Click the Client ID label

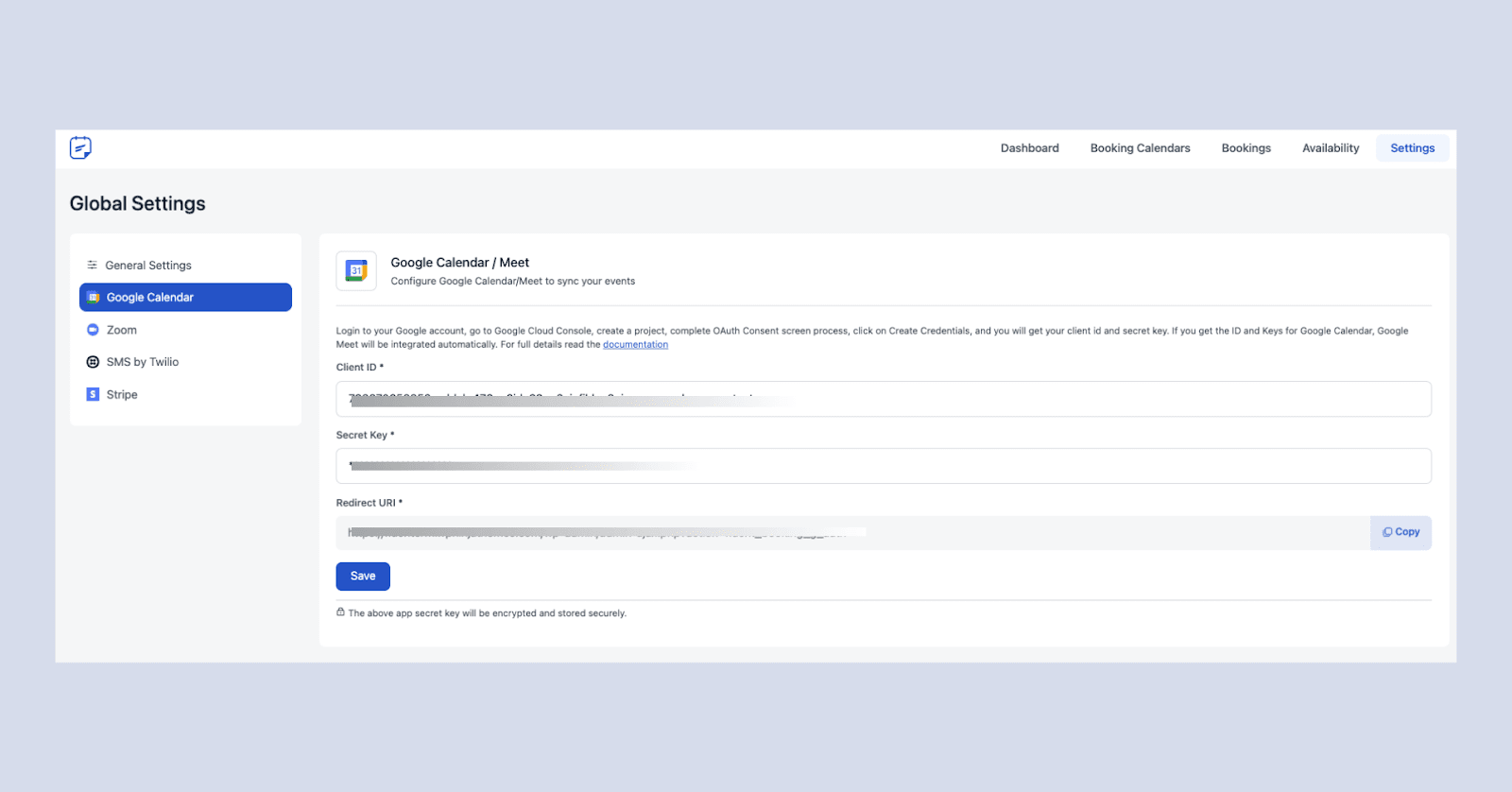pyautogui.click(x=360, y=368)
